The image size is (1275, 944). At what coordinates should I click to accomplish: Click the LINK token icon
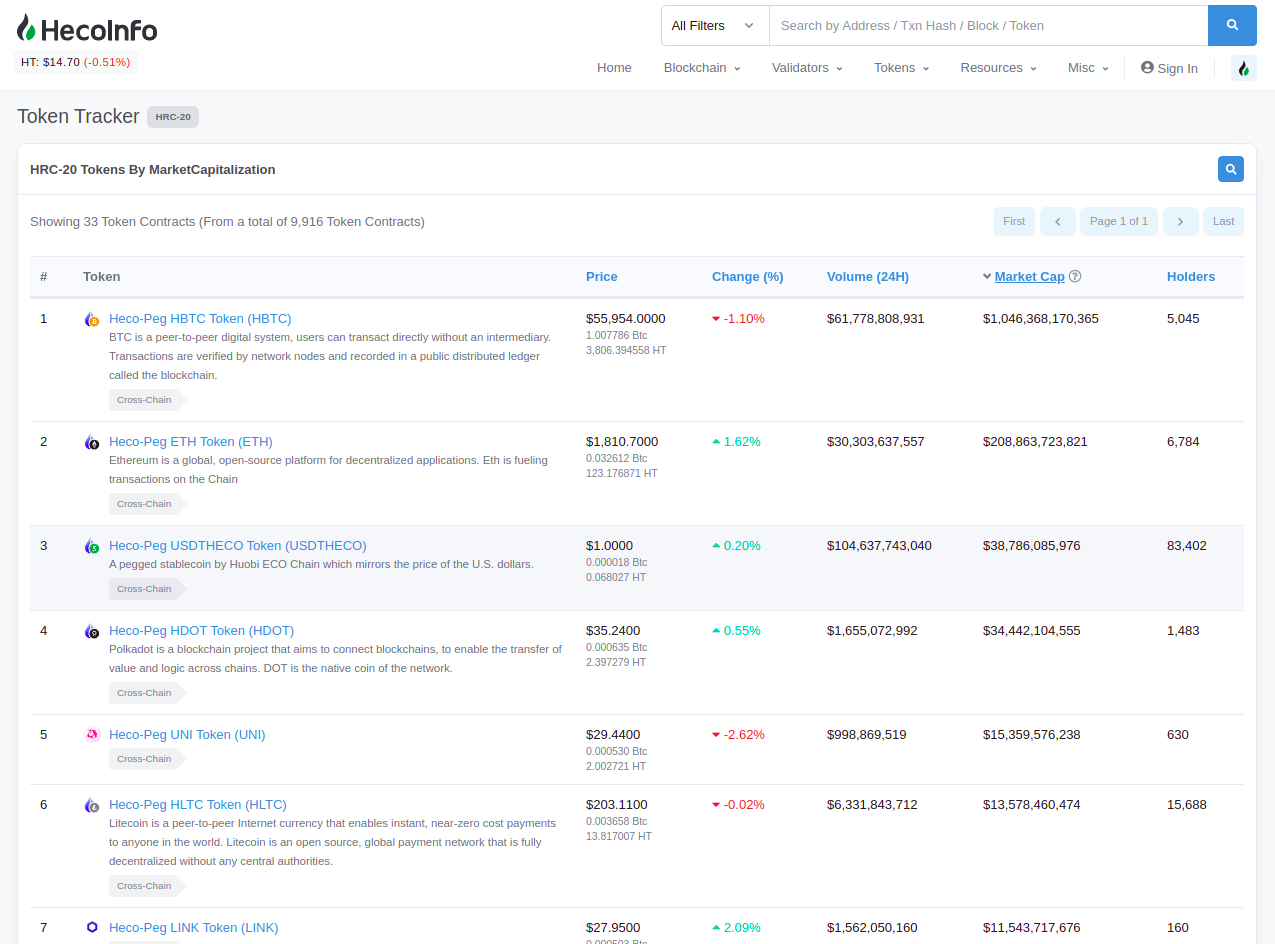92,928
